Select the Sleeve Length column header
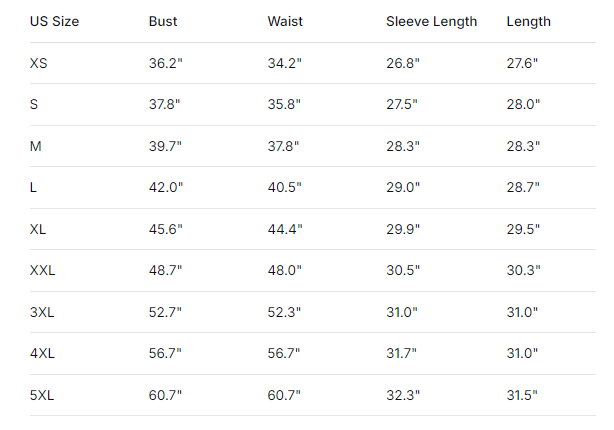Screen dimensions: 614x430 point(431,21)
